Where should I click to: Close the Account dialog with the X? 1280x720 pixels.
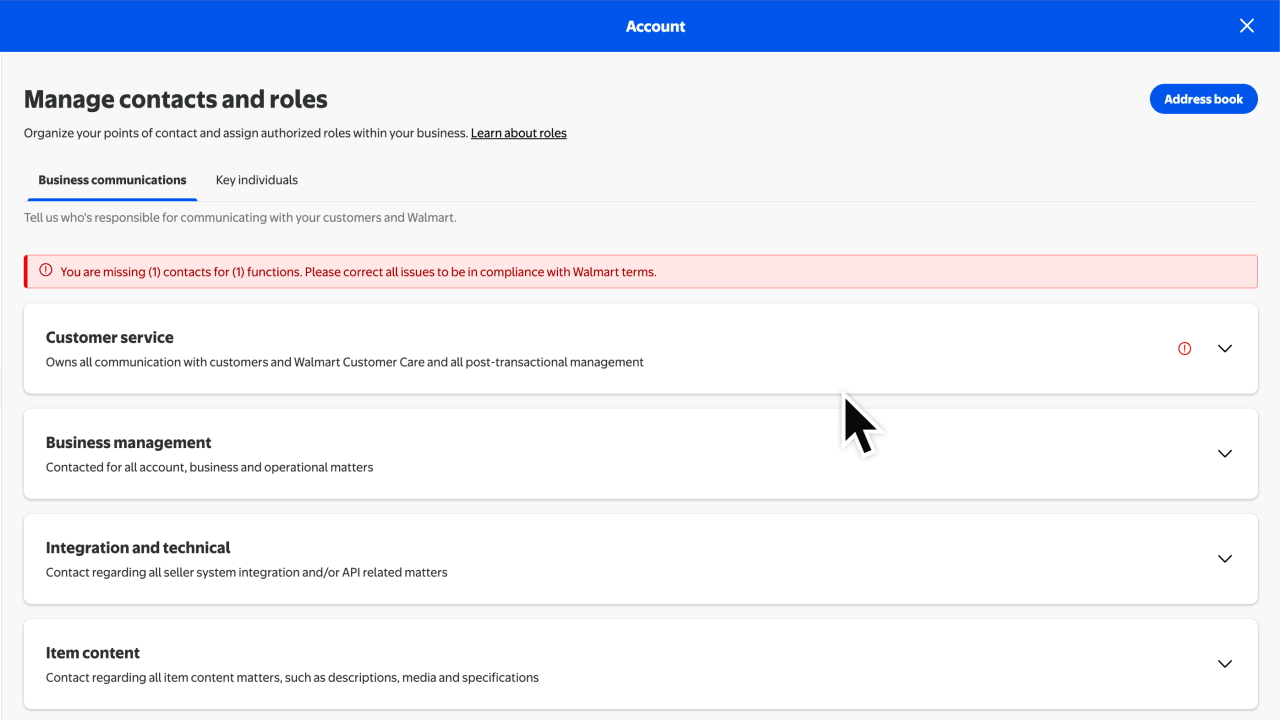(x=1246, y=26)
